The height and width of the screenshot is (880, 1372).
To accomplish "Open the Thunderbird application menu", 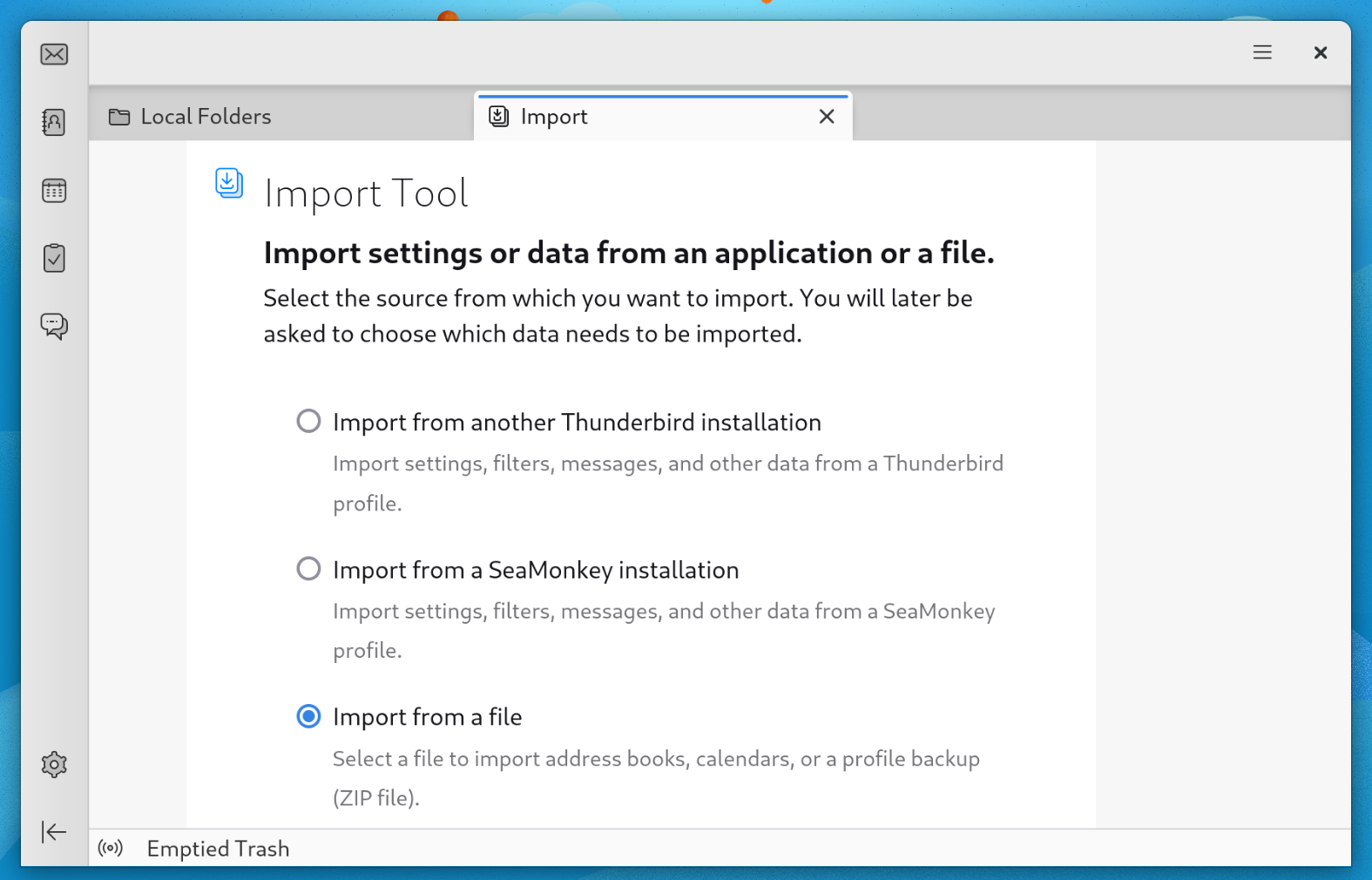I will 1262,52.
